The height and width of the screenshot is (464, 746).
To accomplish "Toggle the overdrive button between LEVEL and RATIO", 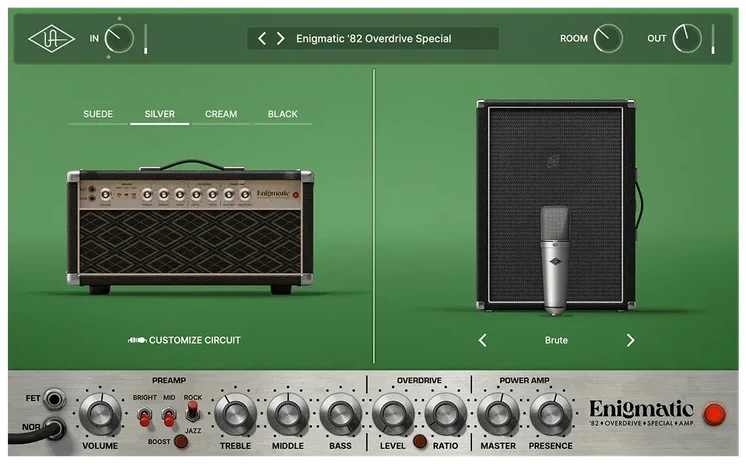I will tap(420, 442).
